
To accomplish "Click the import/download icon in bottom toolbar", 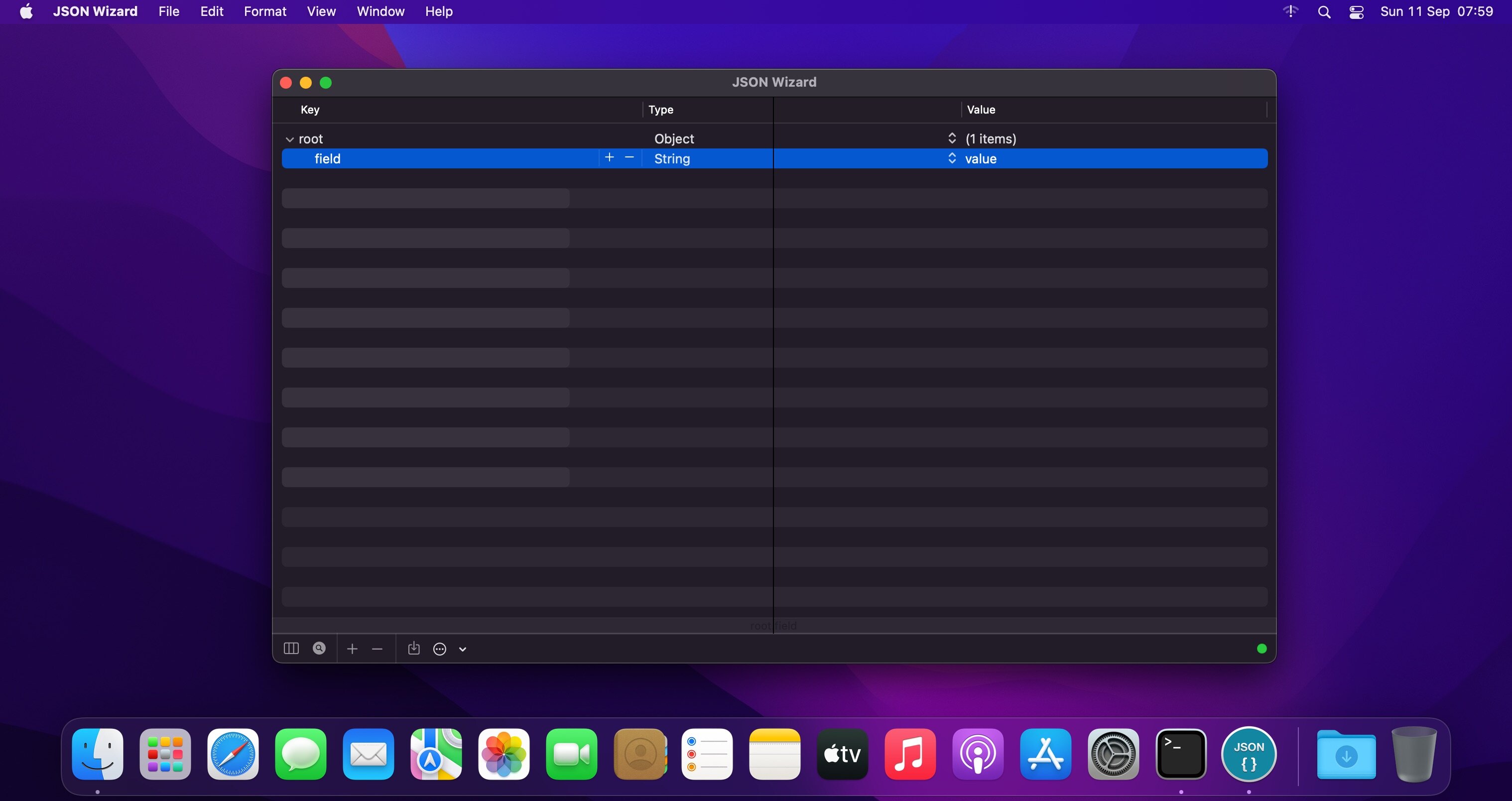I will 414,648.
